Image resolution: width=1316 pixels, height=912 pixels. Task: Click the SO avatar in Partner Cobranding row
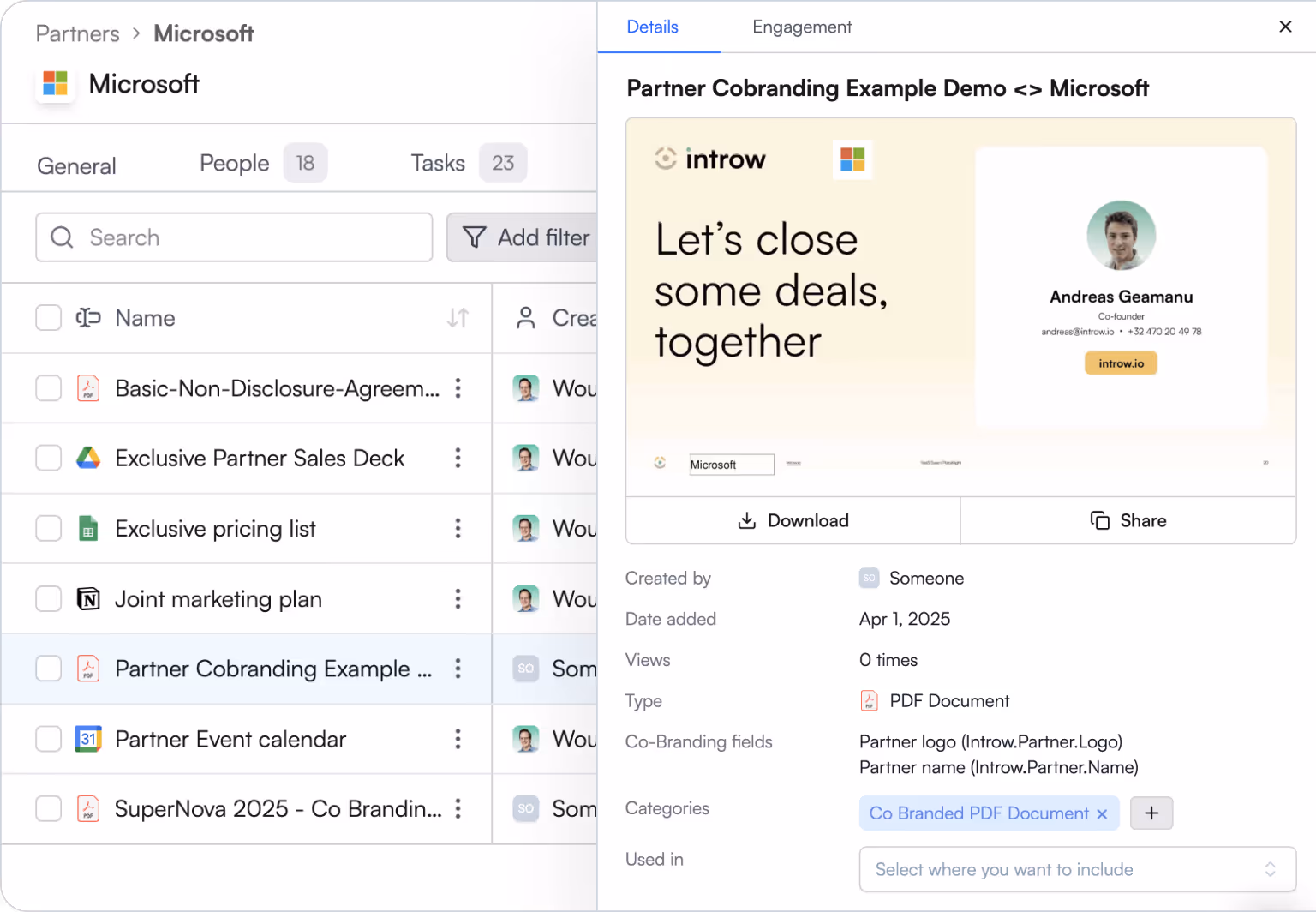(526, 669)
